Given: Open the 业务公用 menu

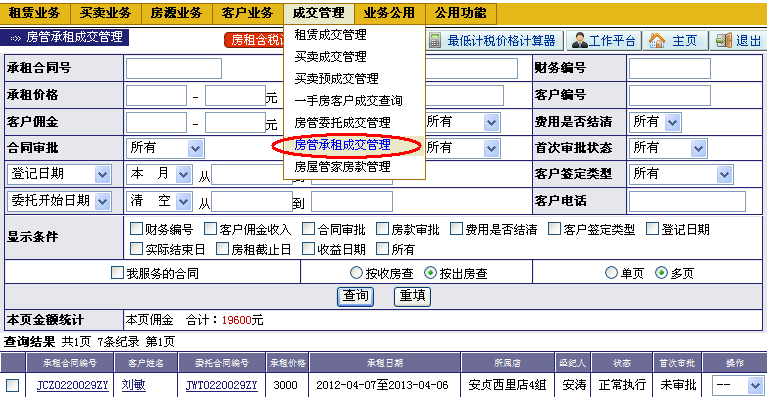Looking at the screenshot, I should [x=389, y=13].
